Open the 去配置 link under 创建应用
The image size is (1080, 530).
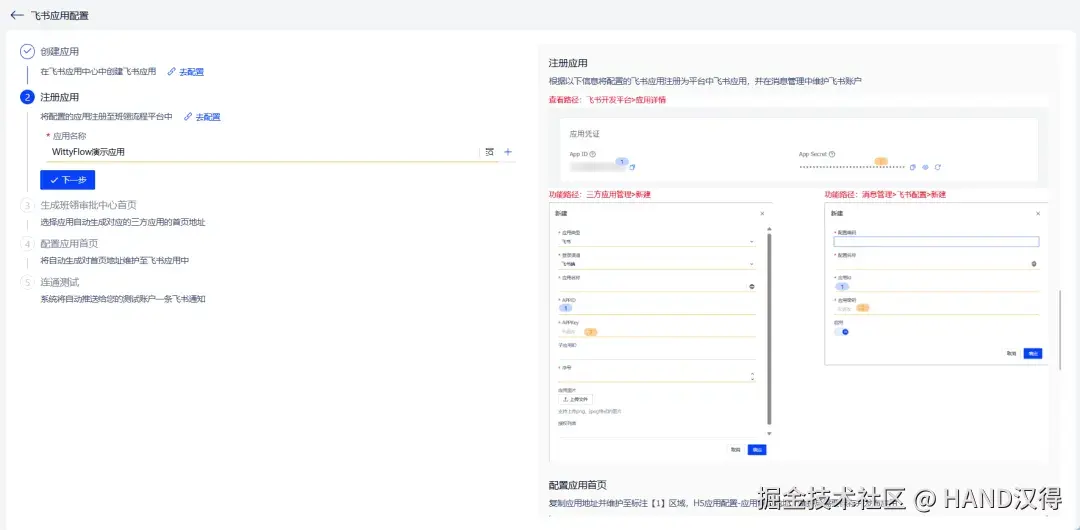tap(191, 72)
